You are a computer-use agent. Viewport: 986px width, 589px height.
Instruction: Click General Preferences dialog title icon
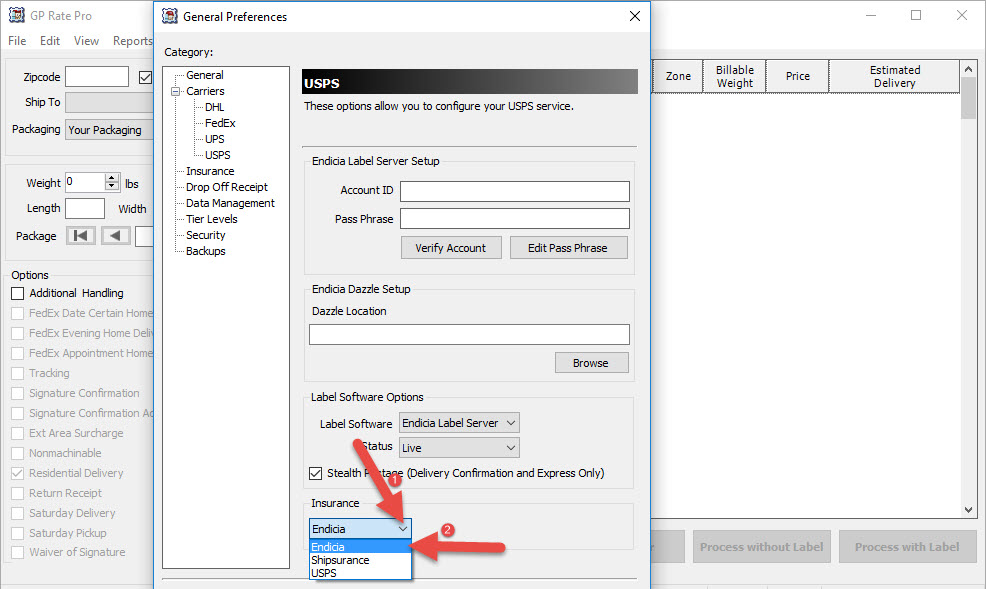[170, 16]
